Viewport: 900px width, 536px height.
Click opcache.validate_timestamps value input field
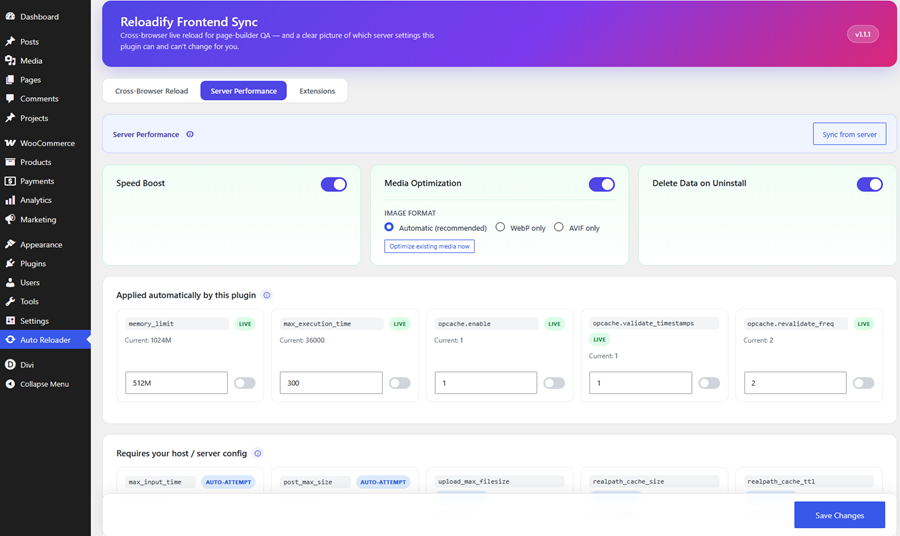click(641, 383)
